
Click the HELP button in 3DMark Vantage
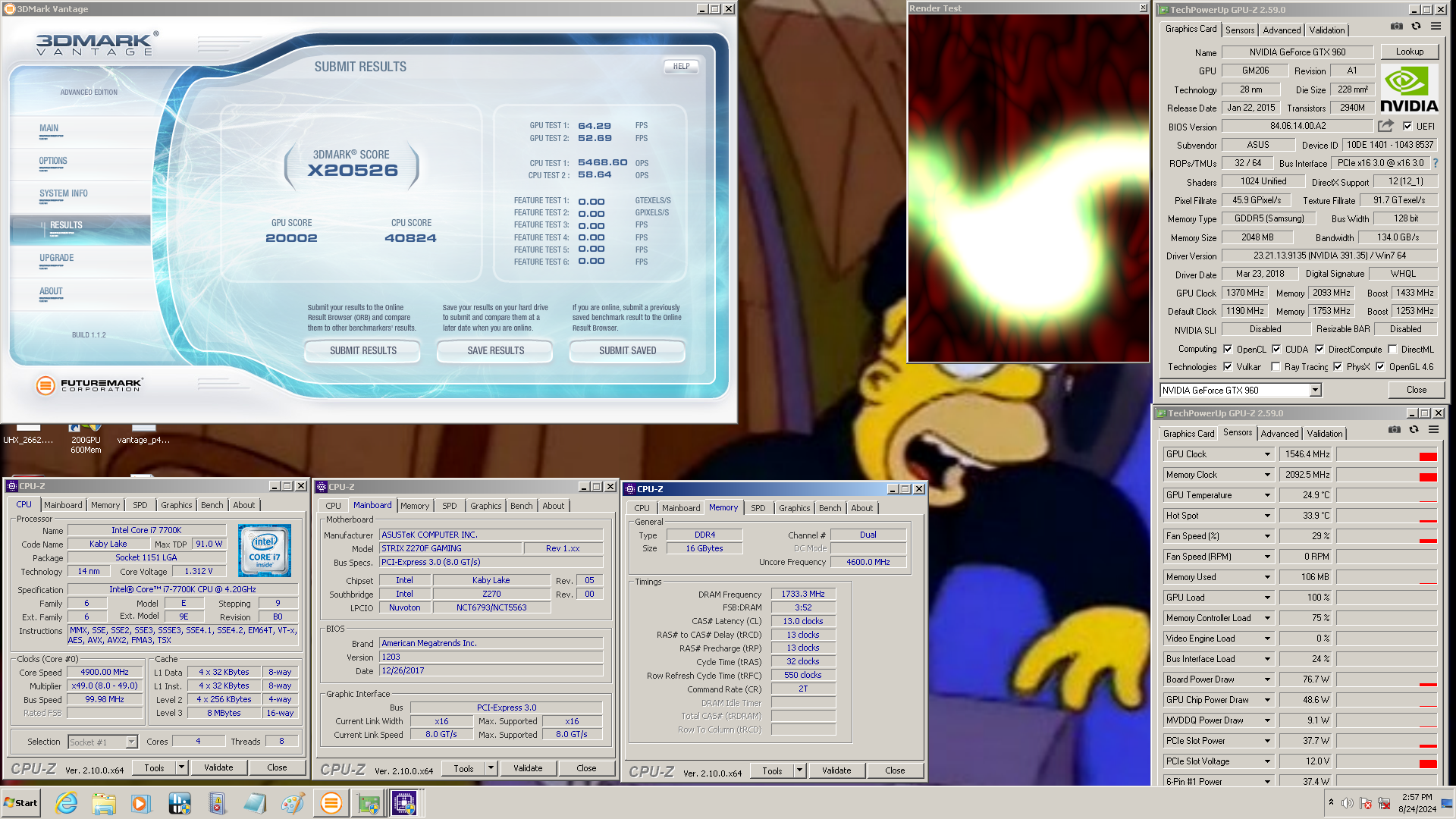coord(681,67)
